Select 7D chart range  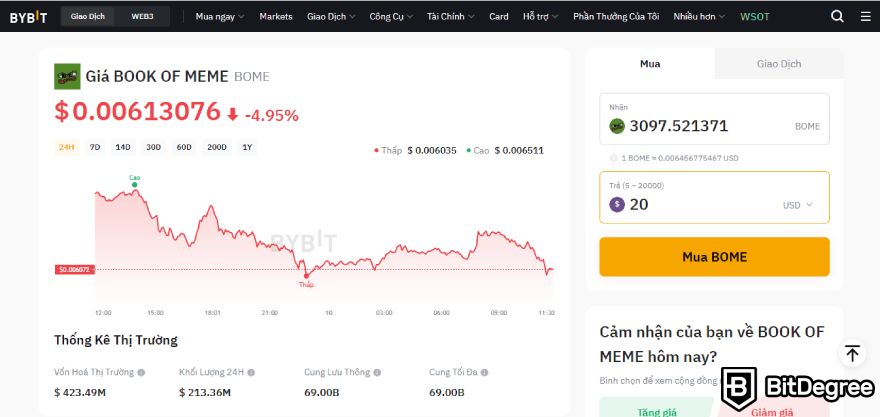click(x=95, y=148)
